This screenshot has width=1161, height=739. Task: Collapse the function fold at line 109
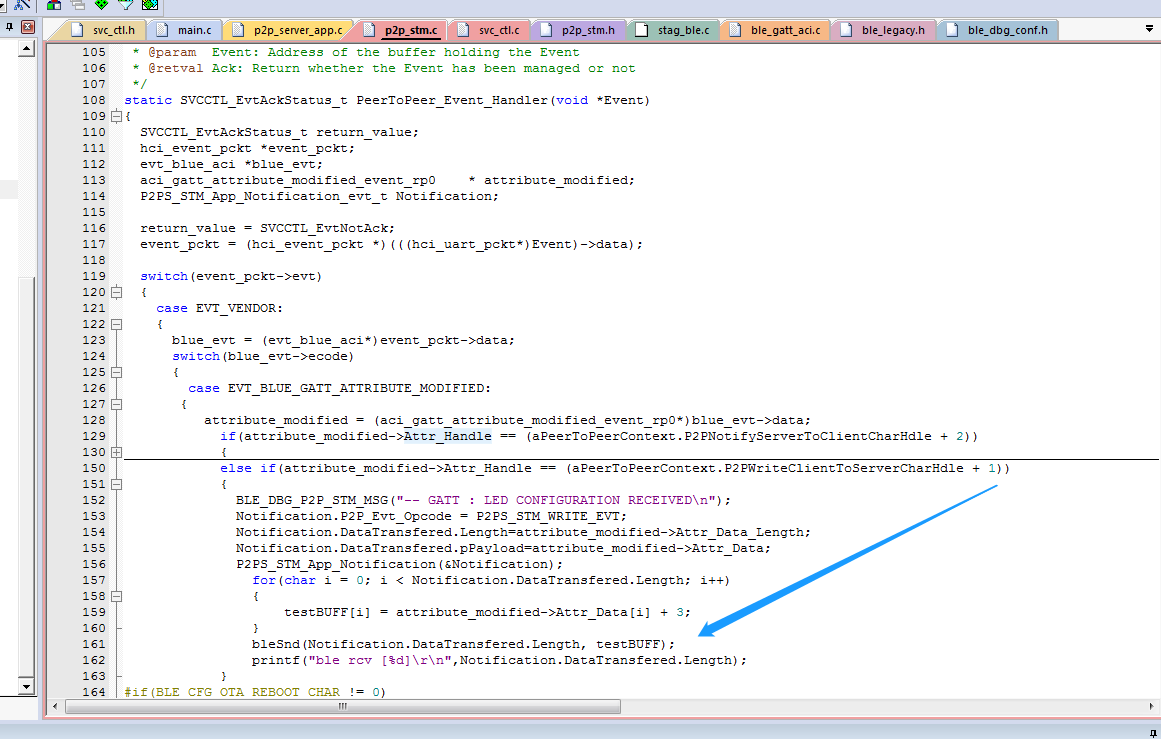pos(116,116)
